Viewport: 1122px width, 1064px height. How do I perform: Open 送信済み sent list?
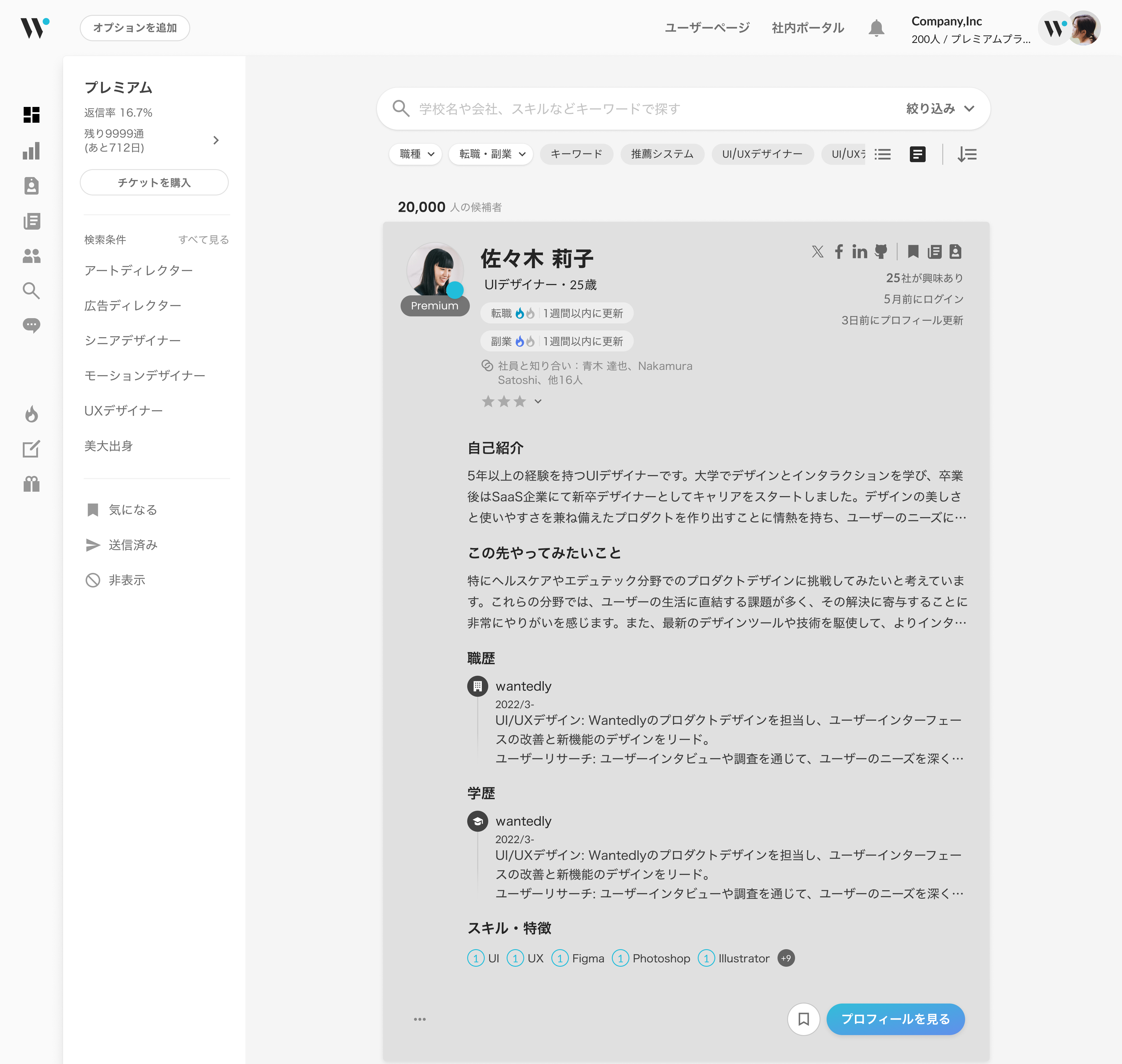coord(121,545)
